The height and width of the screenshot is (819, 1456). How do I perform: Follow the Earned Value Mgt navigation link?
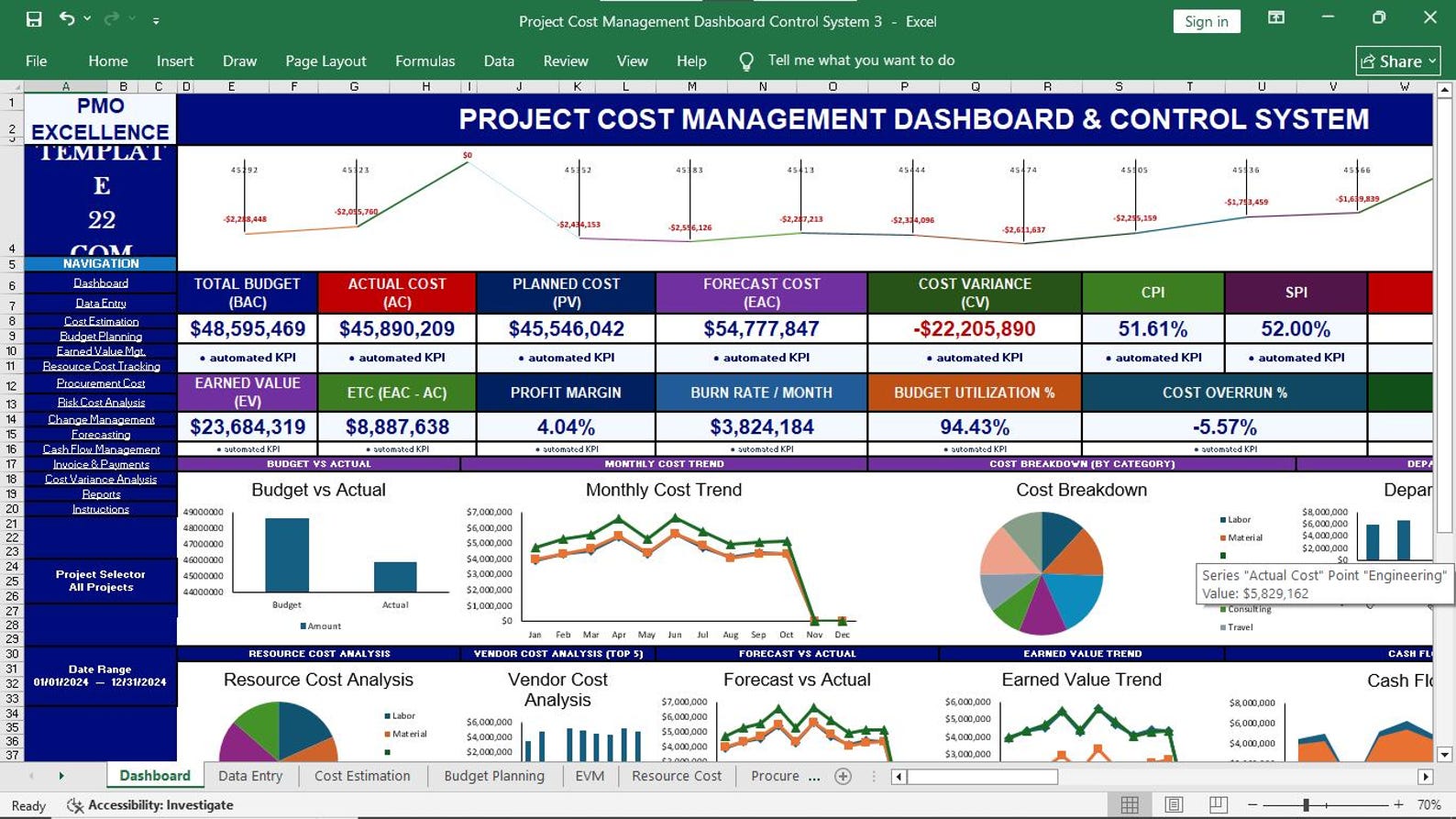tap(101, 350)
